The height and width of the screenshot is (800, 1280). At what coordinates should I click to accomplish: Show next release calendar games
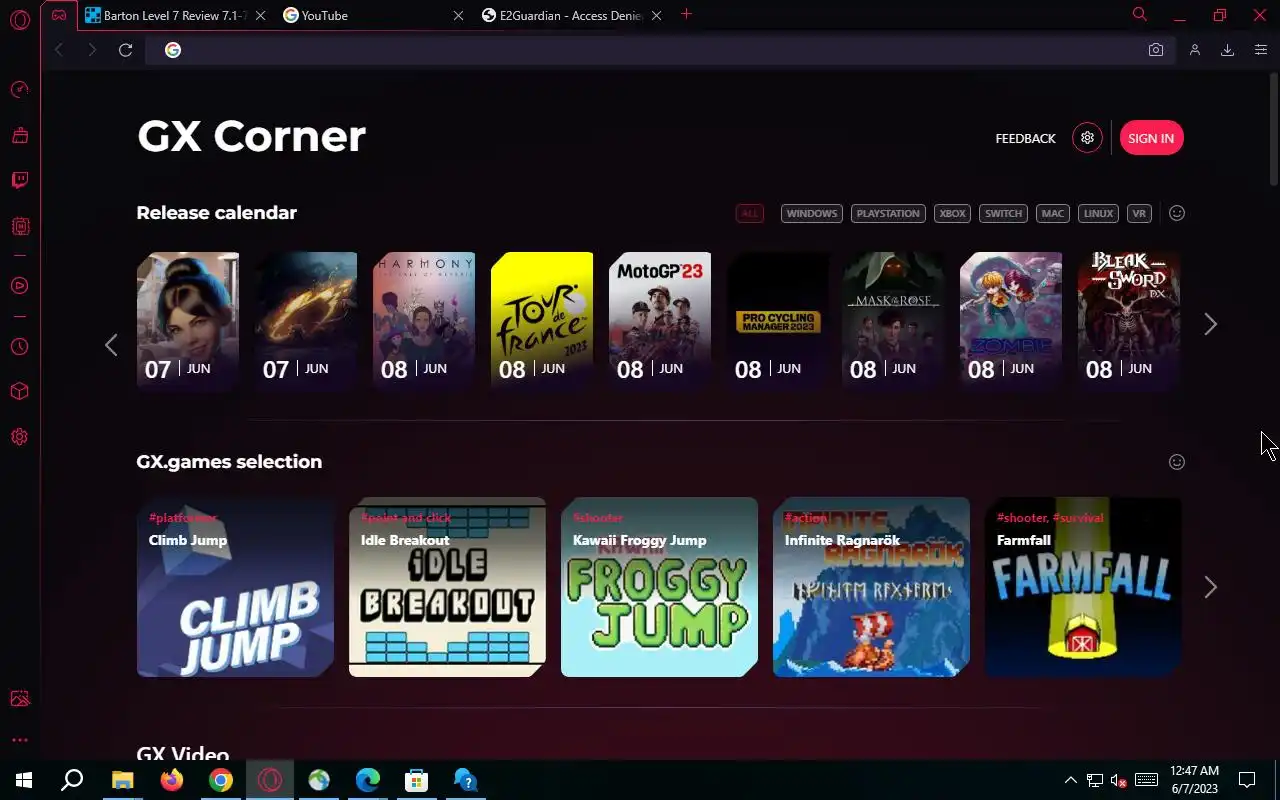[x=1210, y=324]
